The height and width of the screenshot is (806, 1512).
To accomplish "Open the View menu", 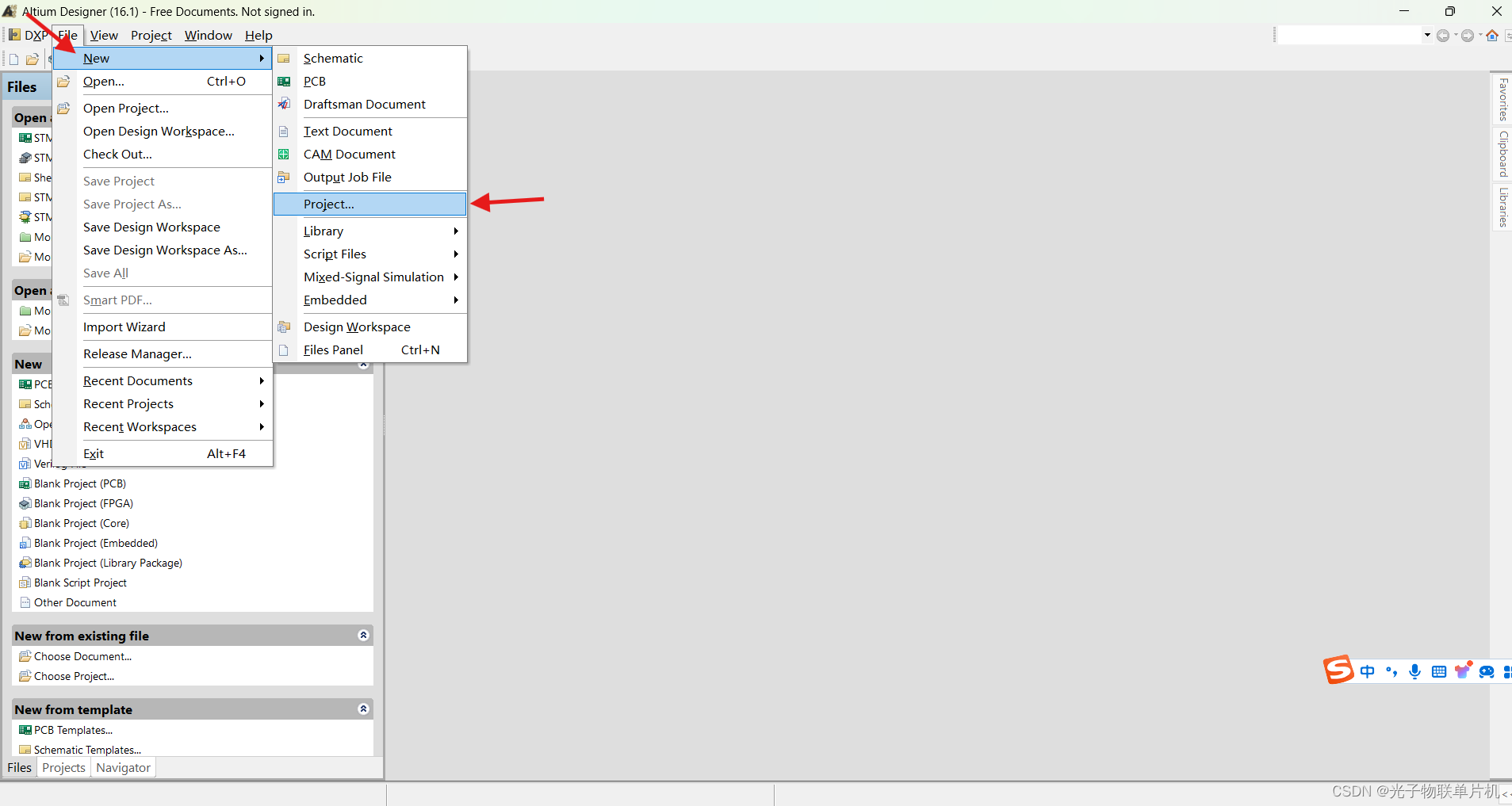I will coord(104,36).
